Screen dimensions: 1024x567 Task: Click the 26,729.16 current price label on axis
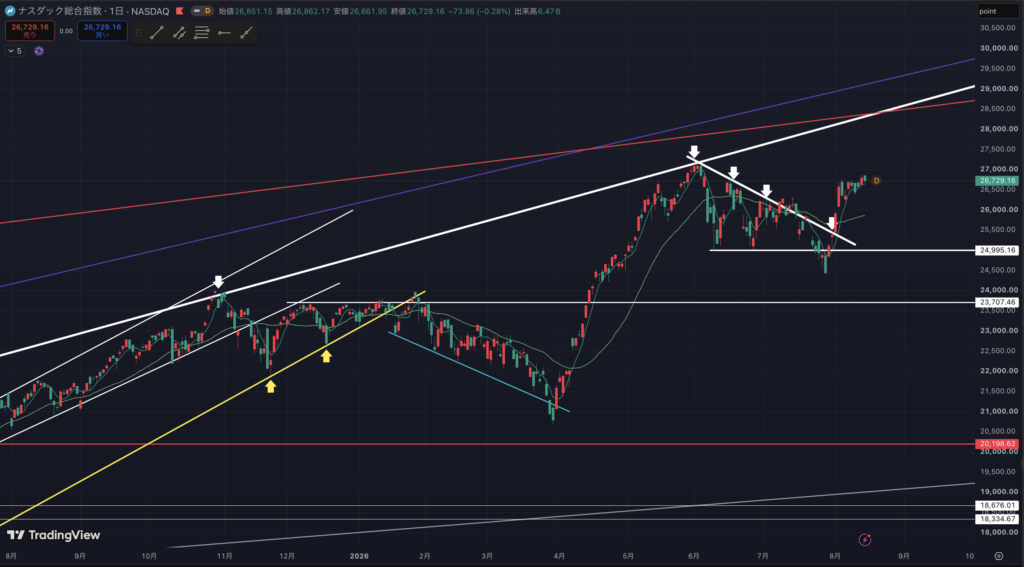coord(997,181)
